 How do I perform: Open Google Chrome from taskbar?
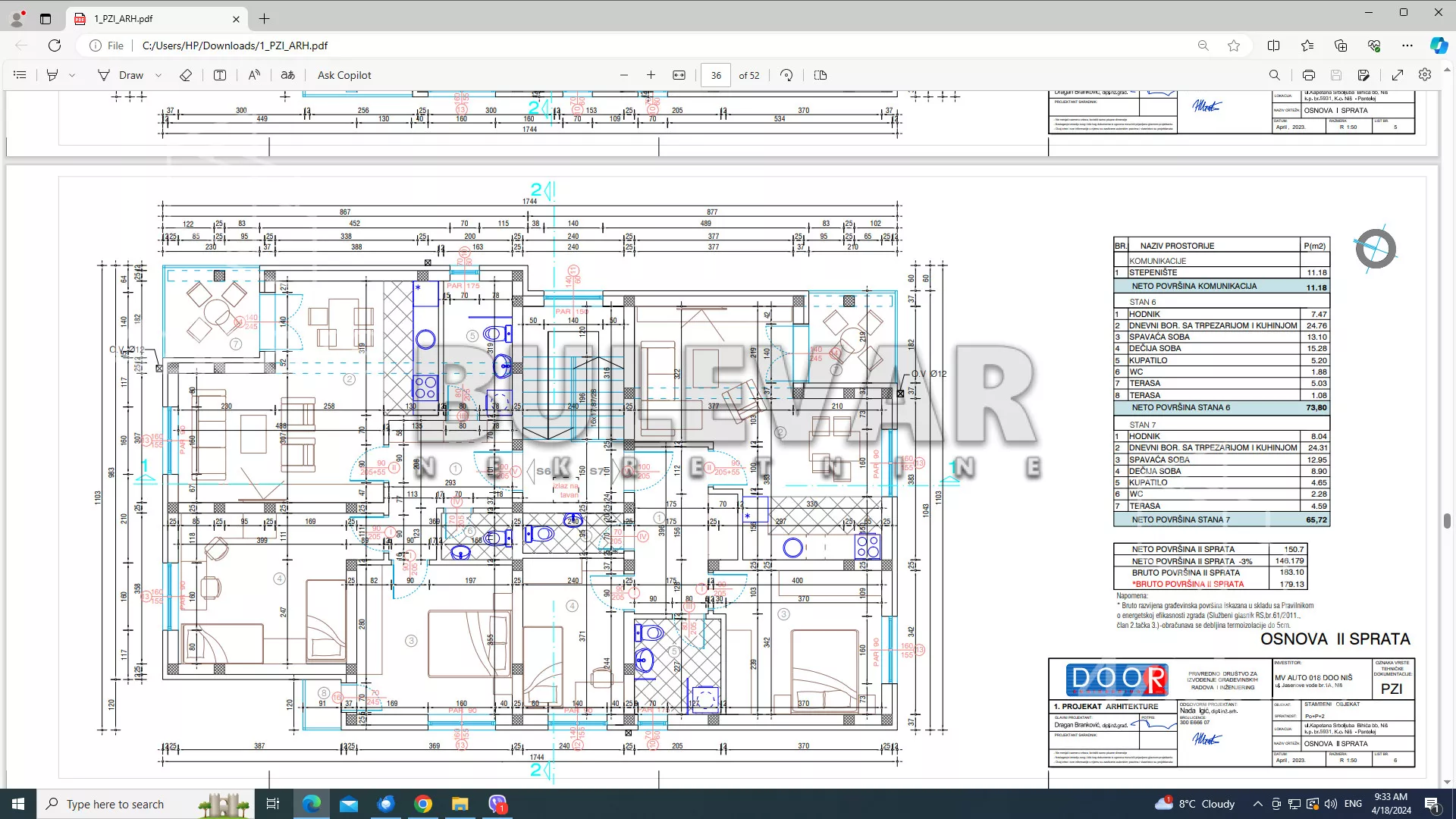(x=423, y=804)
